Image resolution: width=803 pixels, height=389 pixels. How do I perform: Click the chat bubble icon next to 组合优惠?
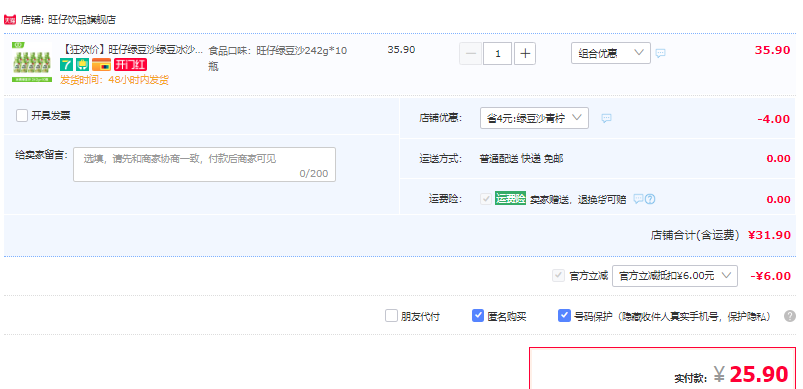tap(661, 53)
